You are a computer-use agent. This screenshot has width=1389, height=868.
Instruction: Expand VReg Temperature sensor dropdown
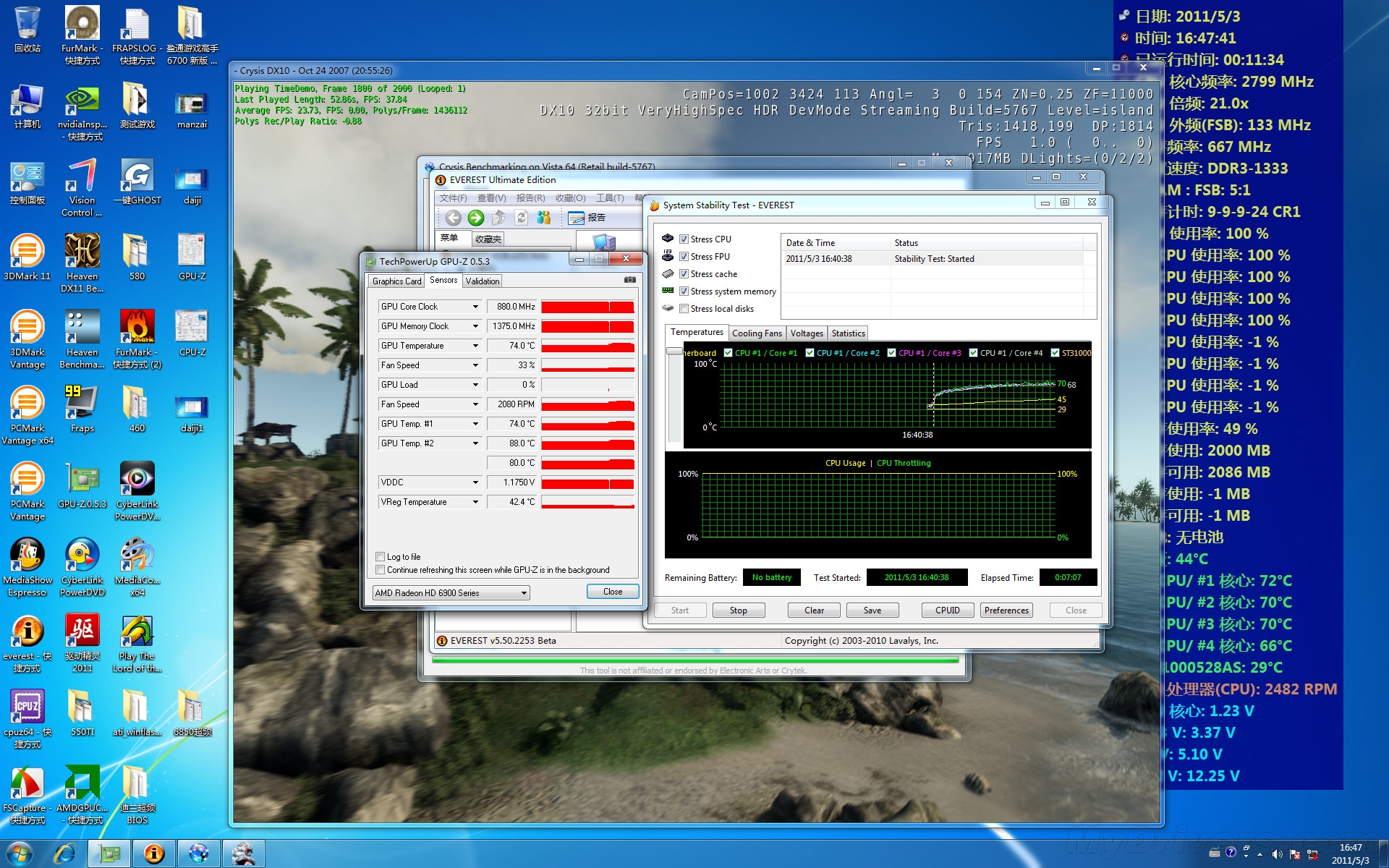tap(475, 502)
